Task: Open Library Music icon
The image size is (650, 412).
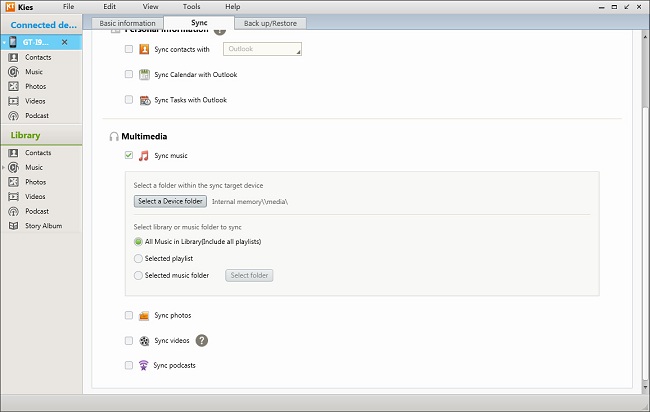Action: pos(14,167)
